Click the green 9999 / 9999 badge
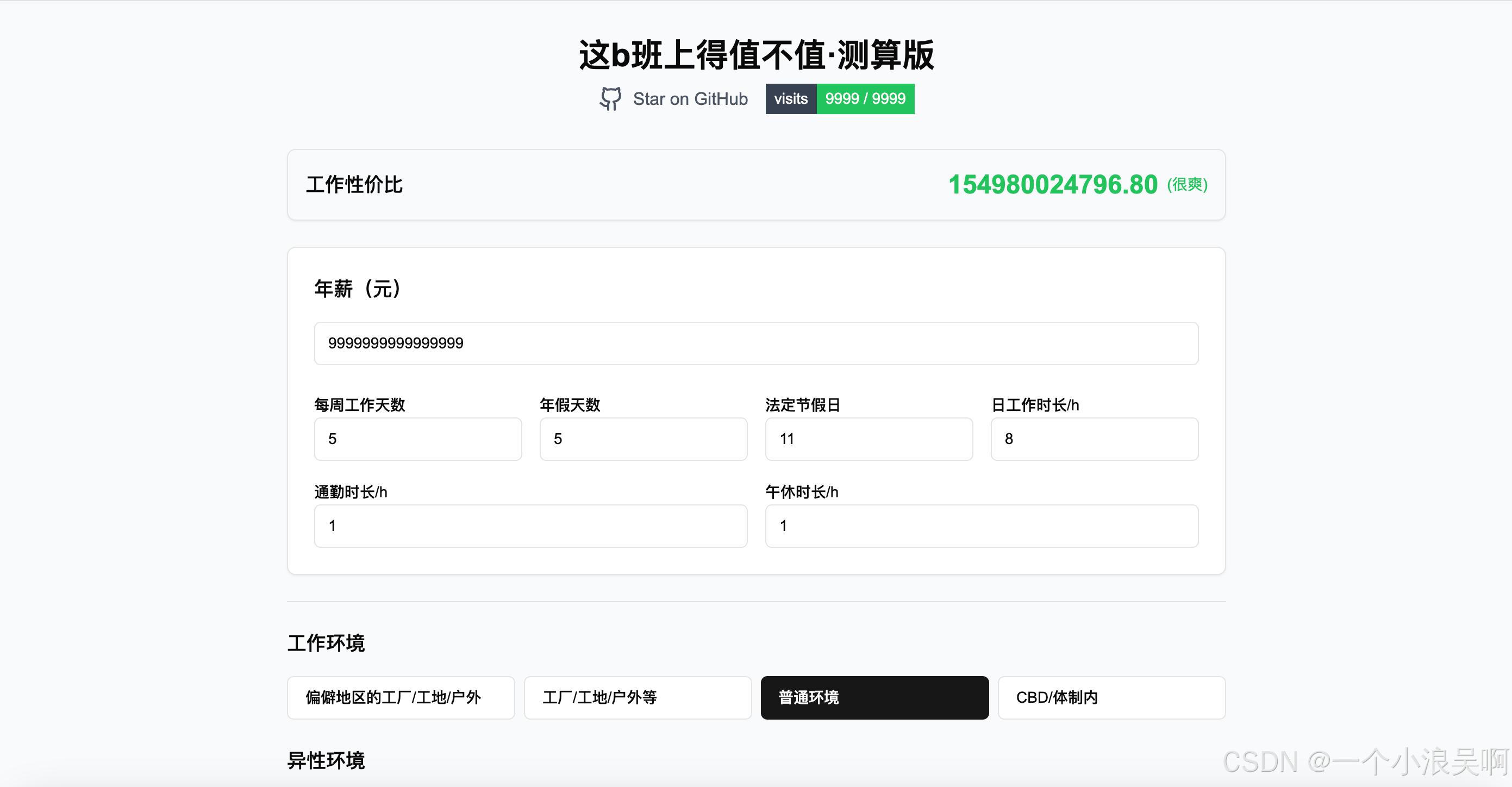This screenshot has height=787, width=1512. [865, 98]
